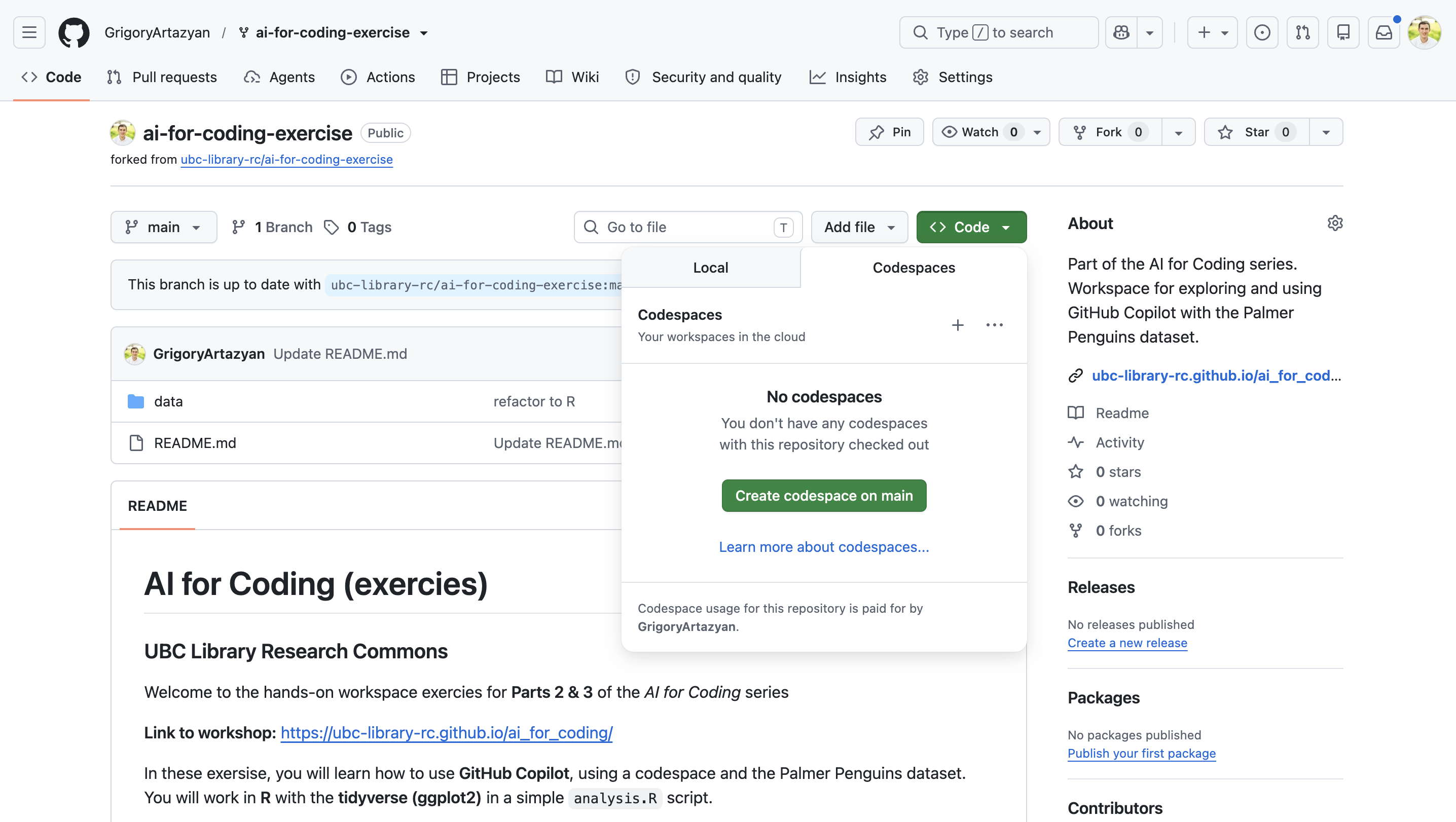Open the main branch selector dropdown
1456x822 pixels.
(164, 227)
